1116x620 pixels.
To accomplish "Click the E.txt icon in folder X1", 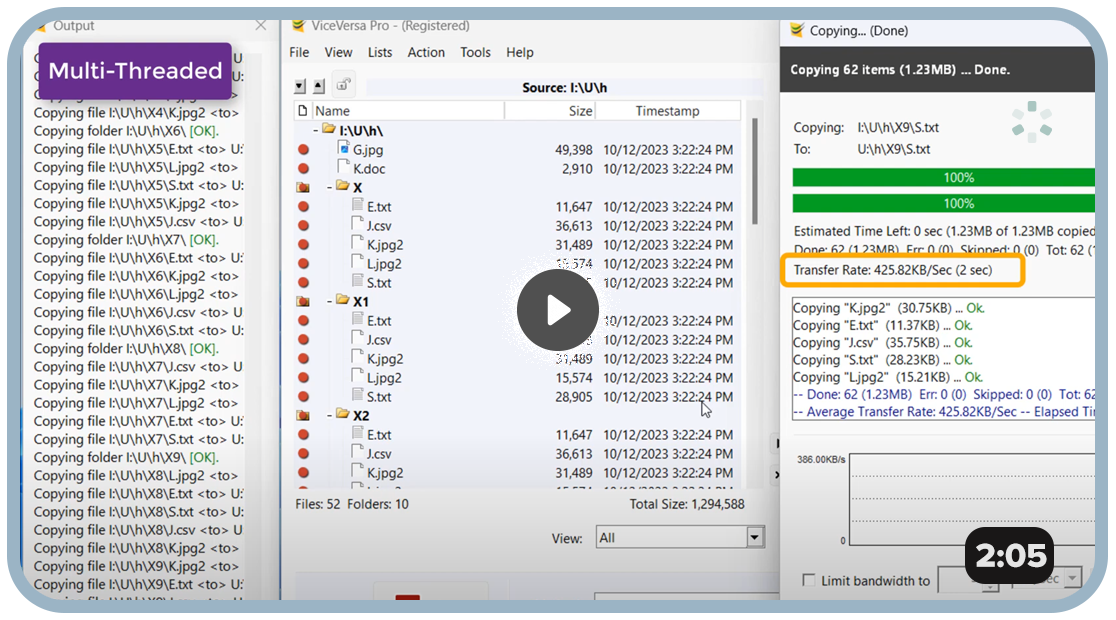I will 358,319.
